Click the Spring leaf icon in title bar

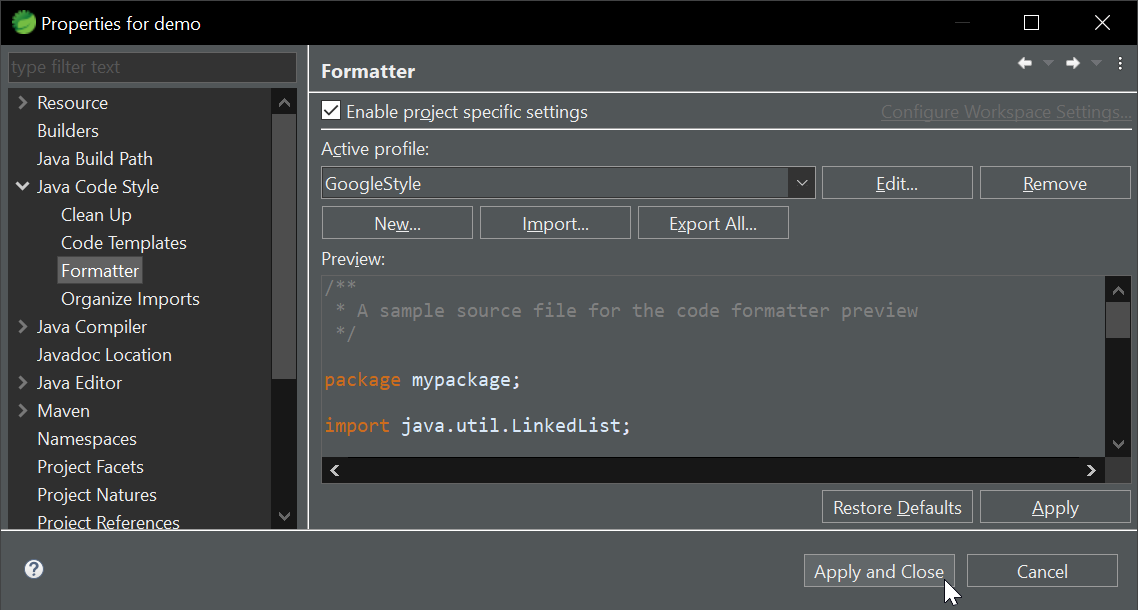[x=24, y=23]
